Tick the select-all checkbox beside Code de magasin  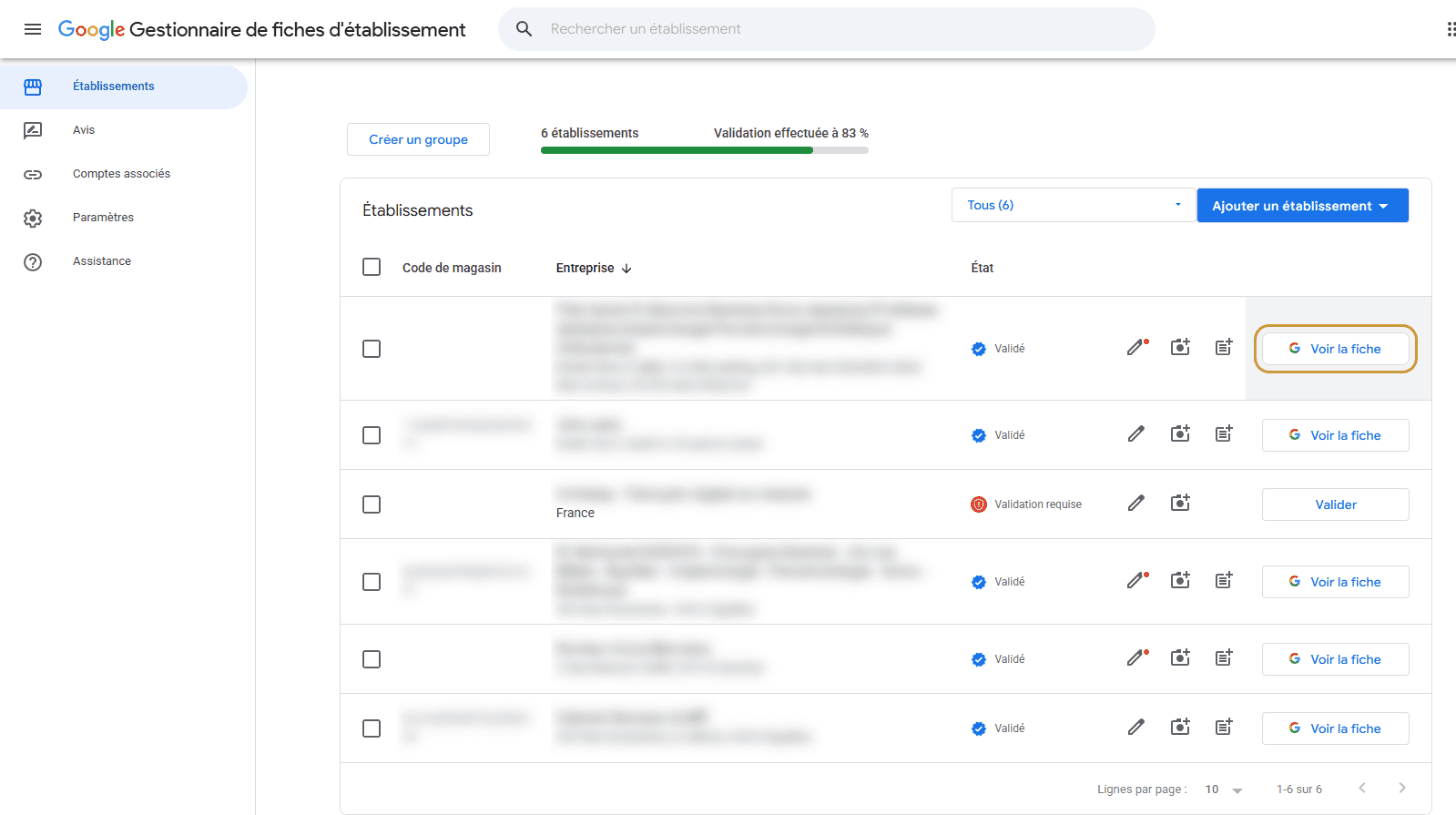[x=372, y=267]
